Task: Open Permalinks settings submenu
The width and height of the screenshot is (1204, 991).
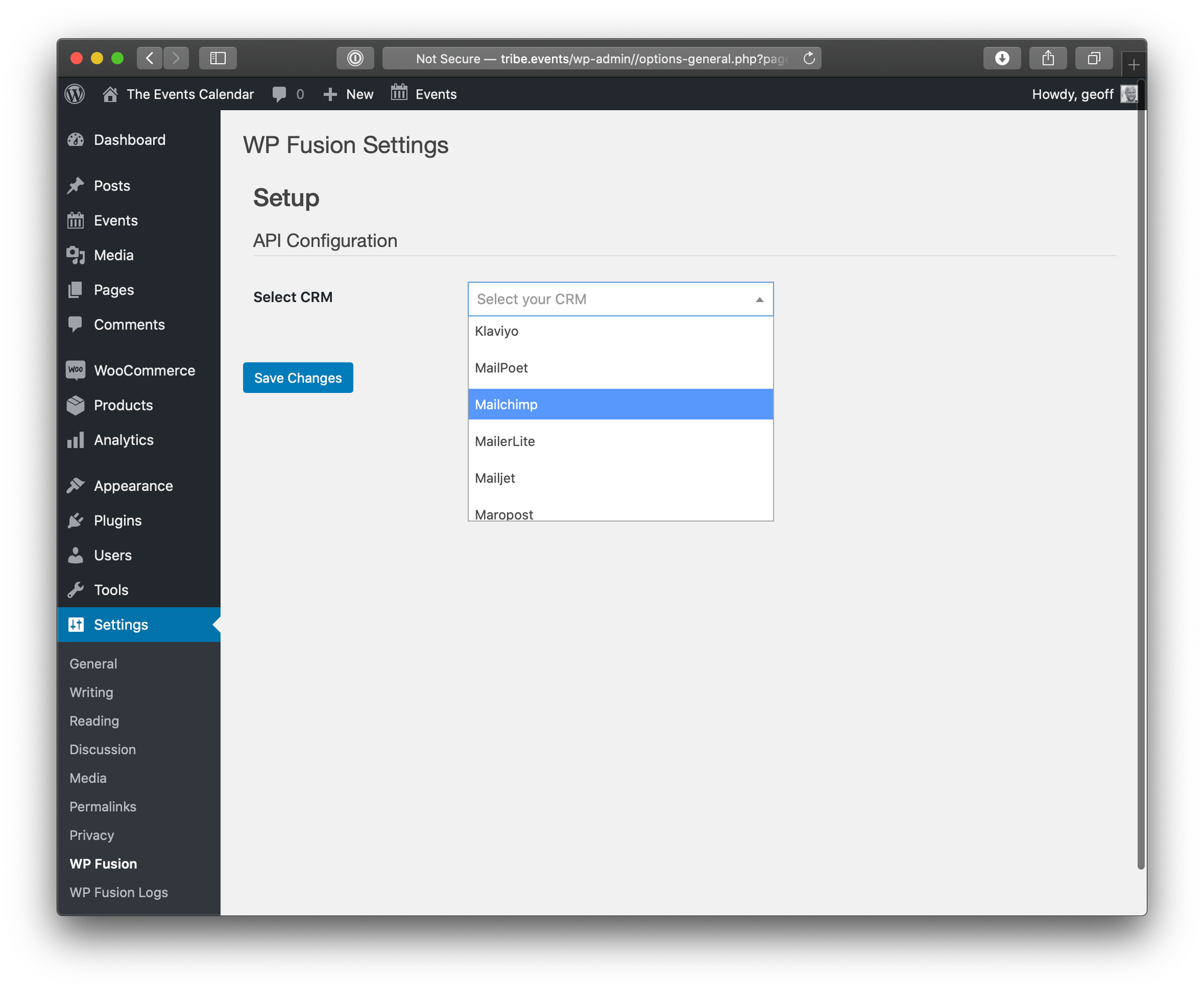Action: (103, 807)
